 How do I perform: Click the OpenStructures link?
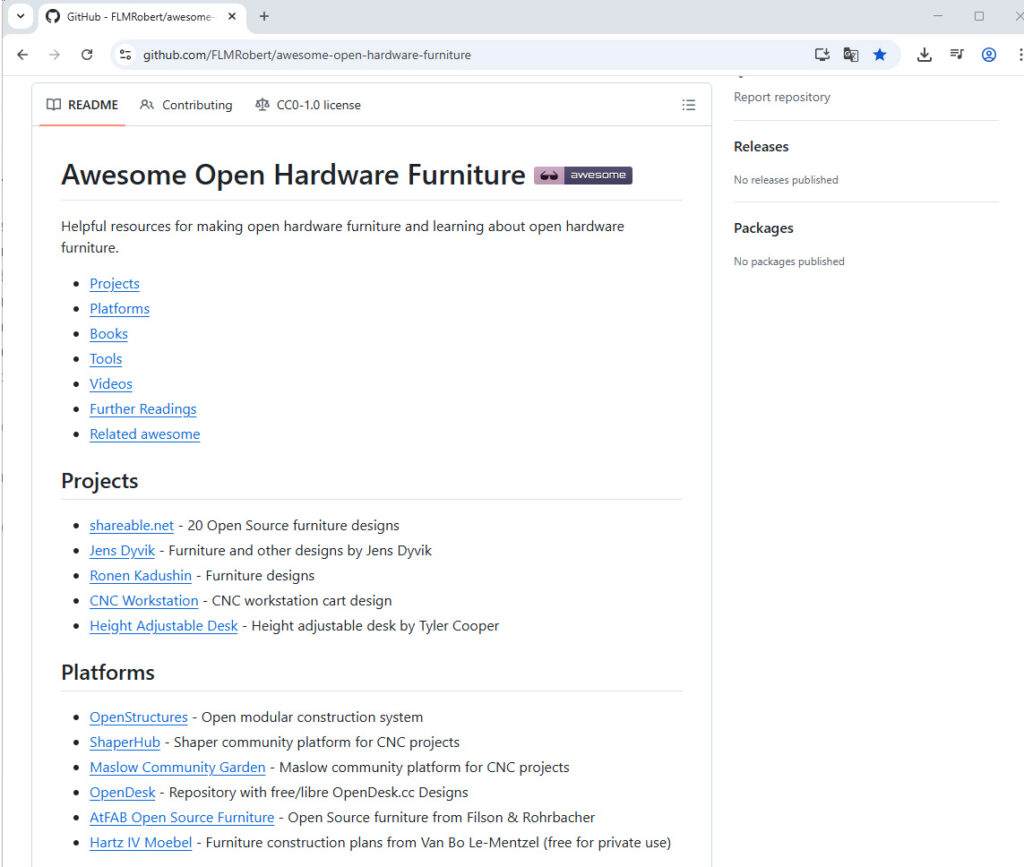[138, 717]
